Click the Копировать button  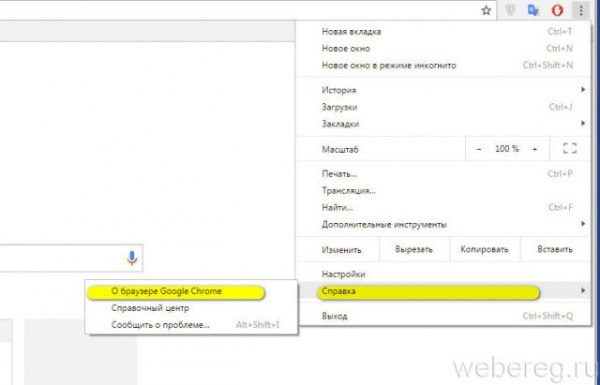click(484, 250)
